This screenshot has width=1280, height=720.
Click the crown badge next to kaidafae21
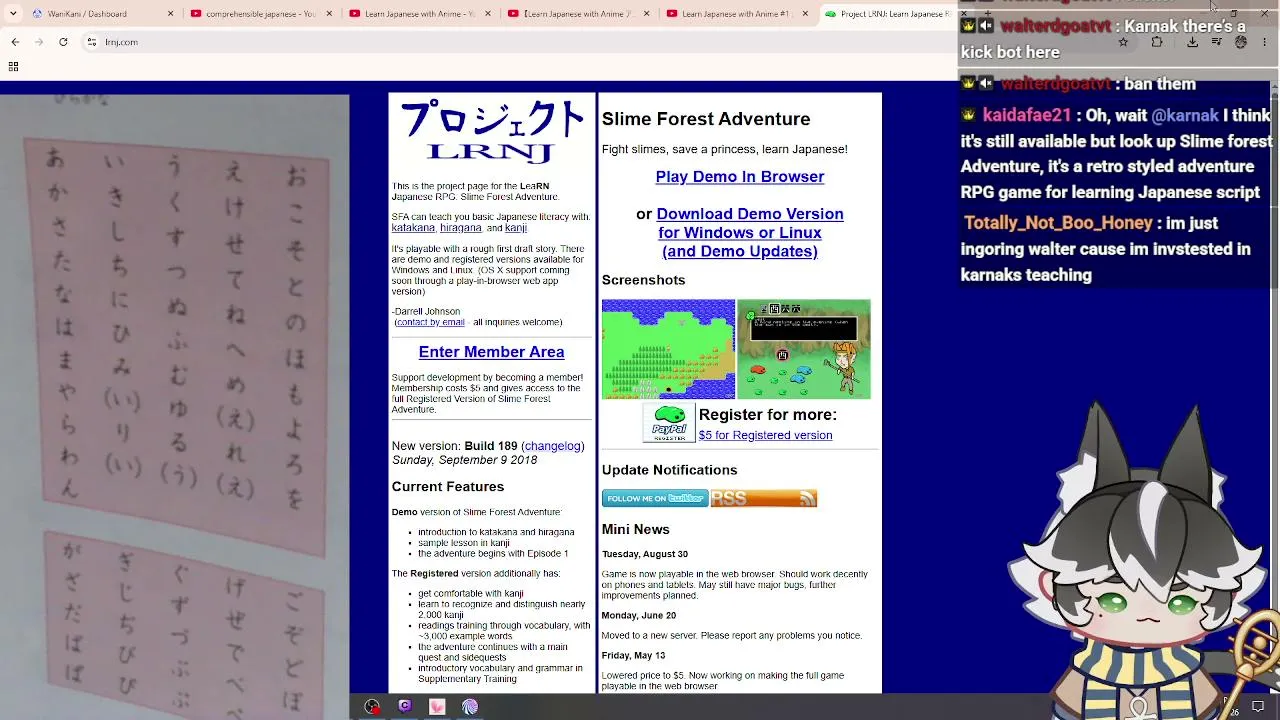coord(968,115)
